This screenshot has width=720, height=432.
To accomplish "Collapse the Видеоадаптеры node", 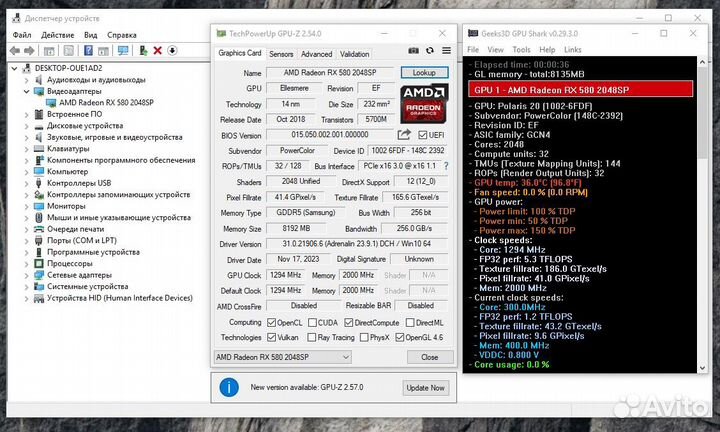I will click(x=26, y=91).
